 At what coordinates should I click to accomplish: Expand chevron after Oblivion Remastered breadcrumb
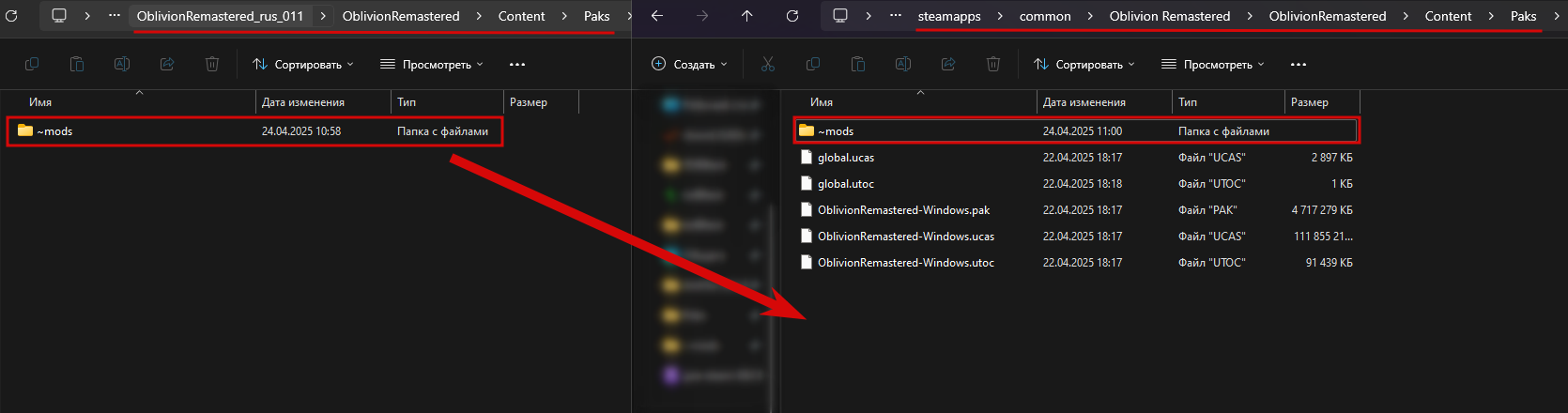1250,16
